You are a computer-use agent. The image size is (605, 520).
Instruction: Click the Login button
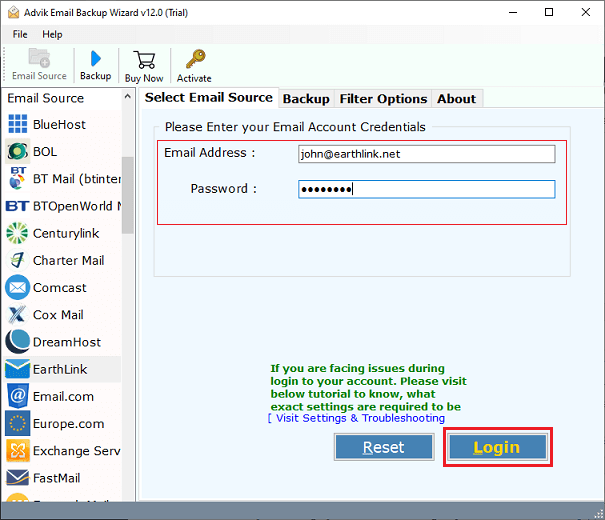coord(497,447)
